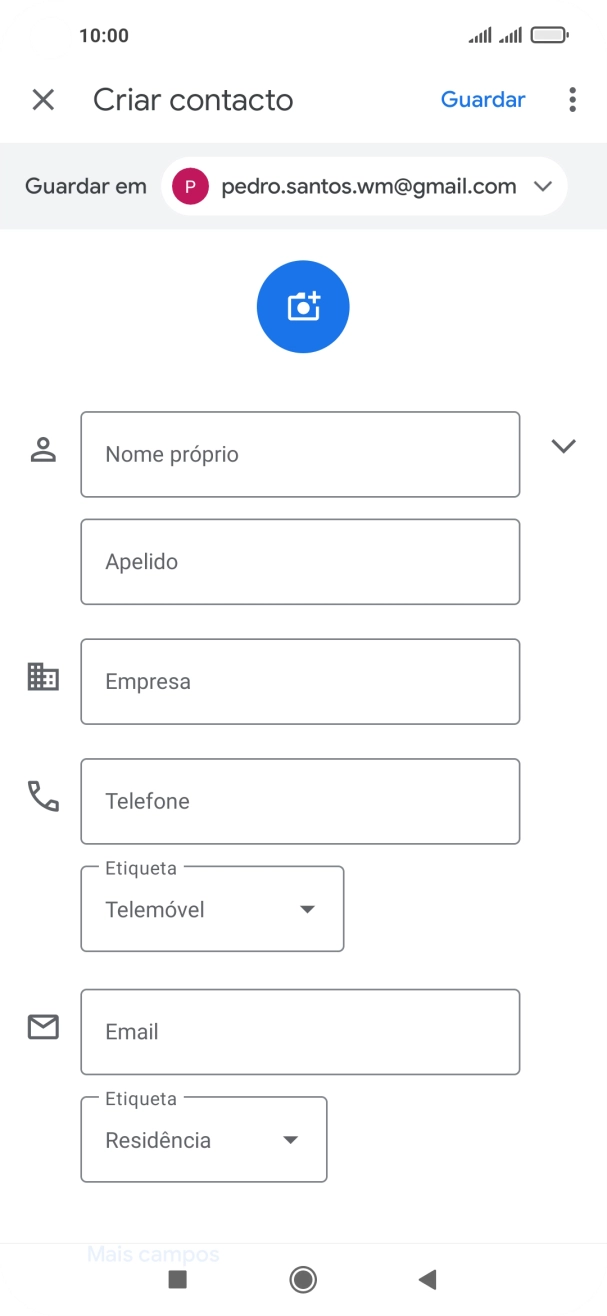Image resolution: width=607 pixels, height=1316 pixels.
Task: Expand additional name fields with the chevron
Action: tap(563, 446)
